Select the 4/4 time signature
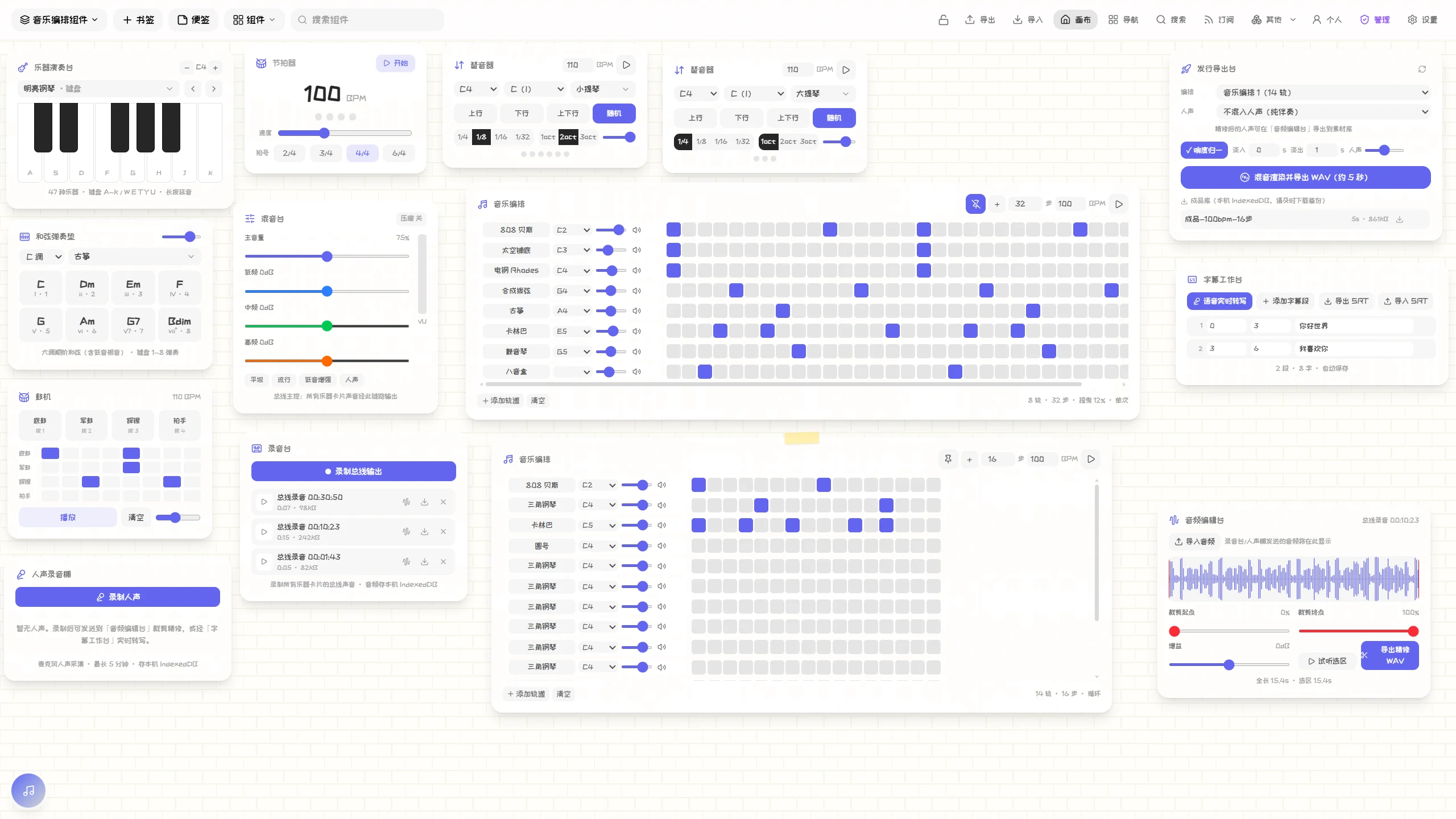 tap(362, 153)
